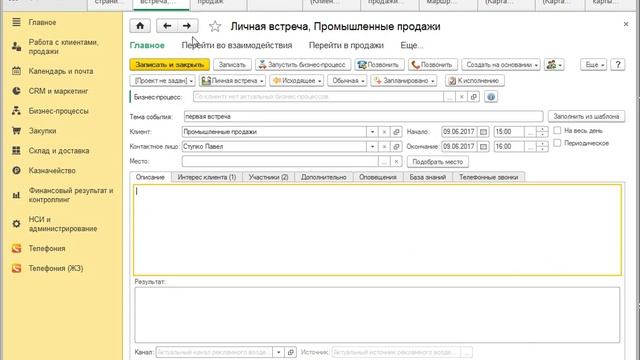This screenshot has width=640, height=360.
Task: Expand Создать на основании dropdown
Action: pos(501,65)
